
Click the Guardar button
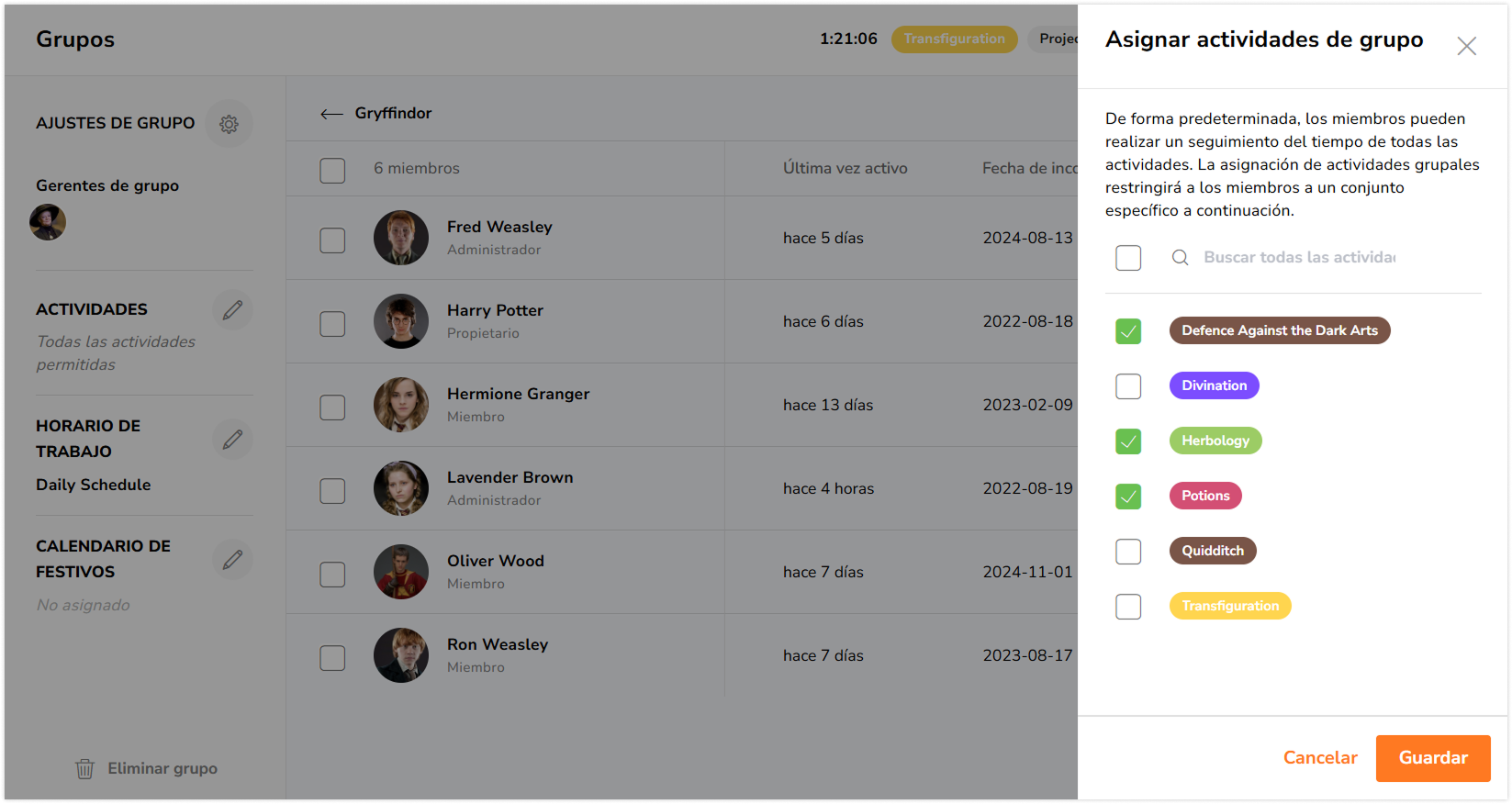(x=1432, y=758)
